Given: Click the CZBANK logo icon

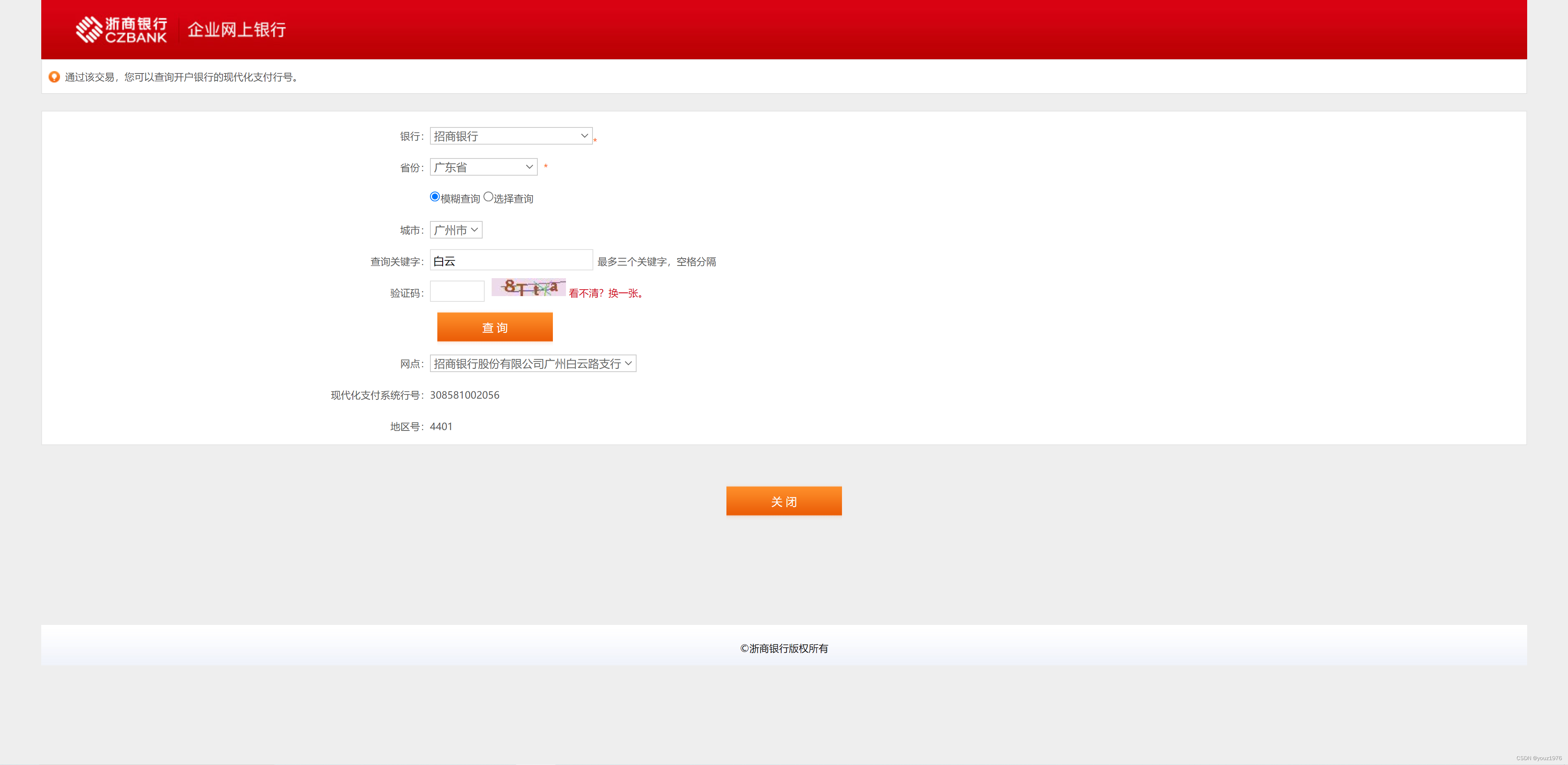Looking at the screenshot, I should click(x=89, y=29).
